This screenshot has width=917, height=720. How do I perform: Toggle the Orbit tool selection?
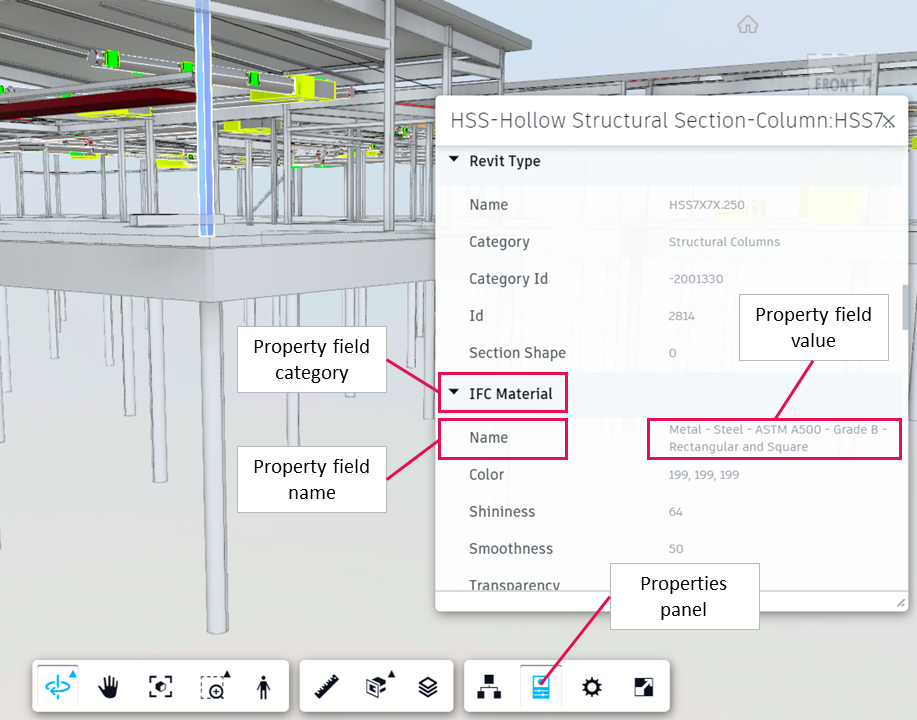point(56,686)
